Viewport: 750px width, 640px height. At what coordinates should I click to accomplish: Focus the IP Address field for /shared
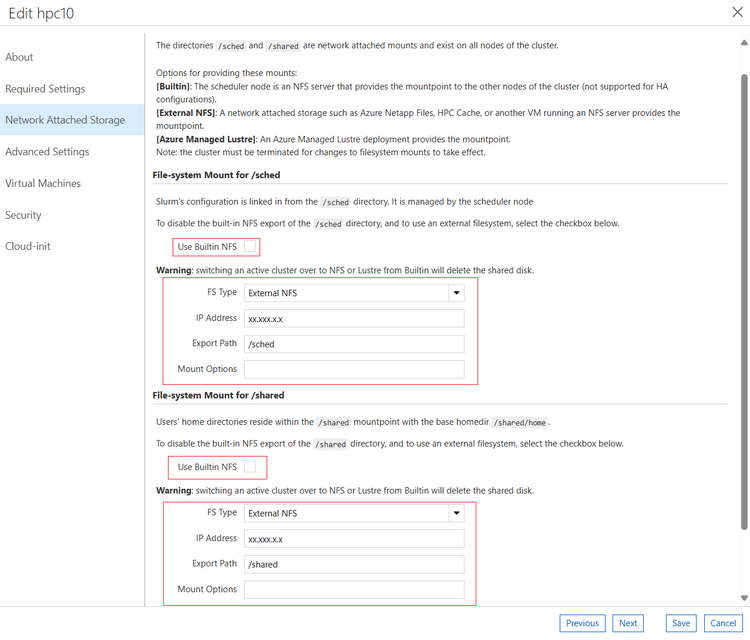click(x=354, y=539)
